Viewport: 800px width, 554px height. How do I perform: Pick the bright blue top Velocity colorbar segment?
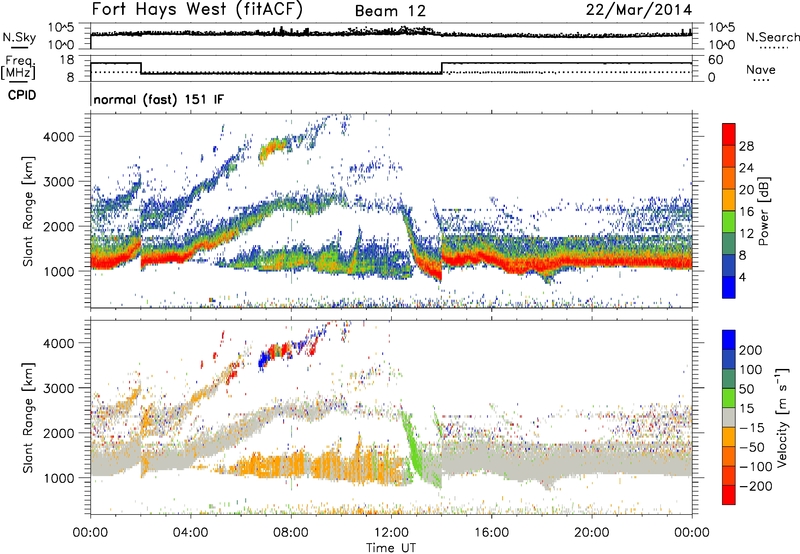[729, 339]
